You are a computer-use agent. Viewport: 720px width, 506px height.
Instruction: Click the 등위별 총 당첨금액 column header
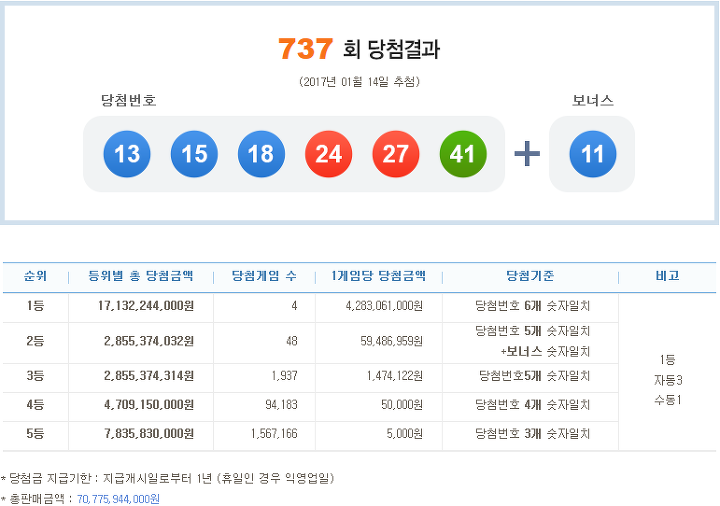pos(141,276)
